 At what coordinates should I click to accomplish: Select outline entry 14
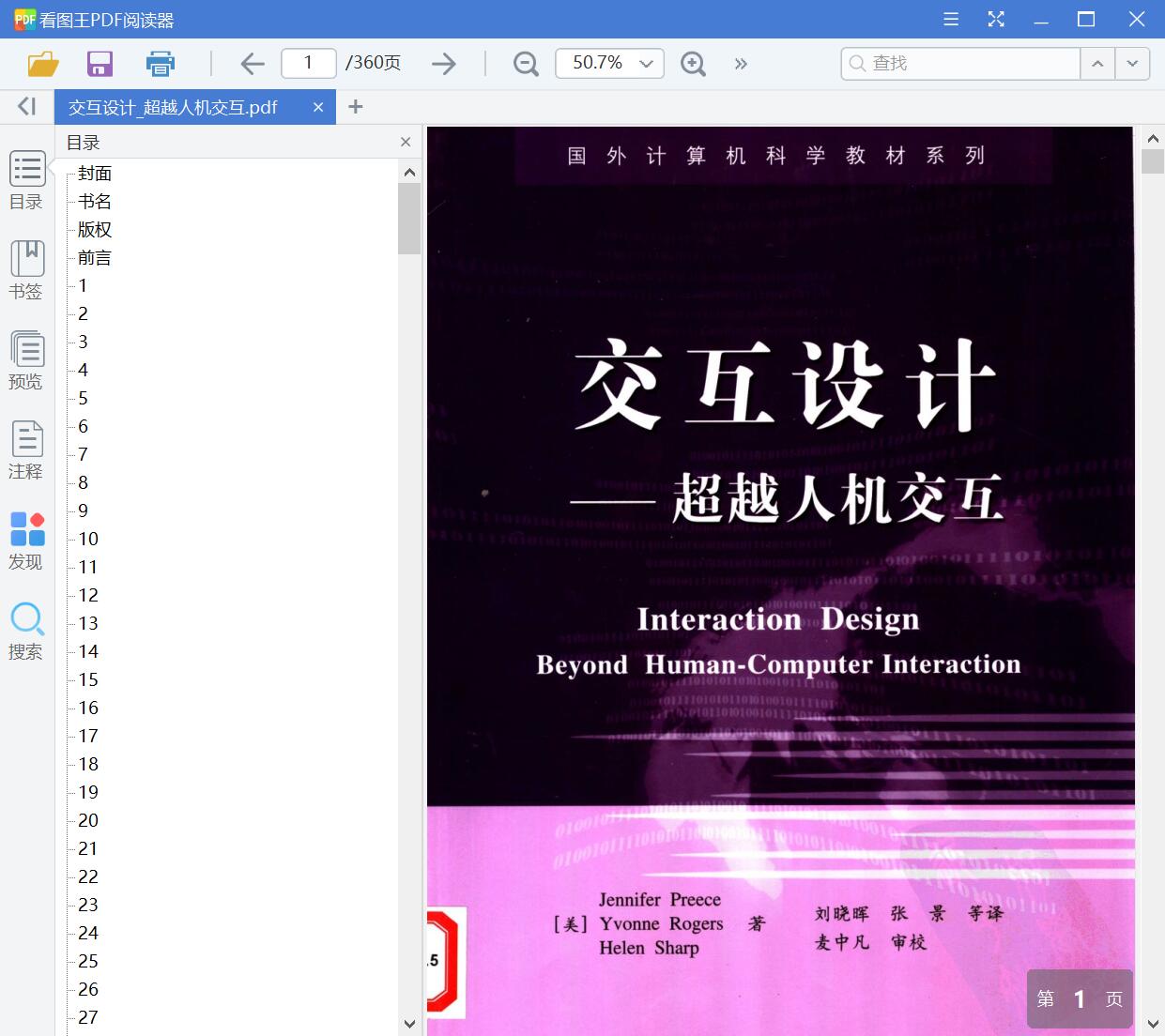coord(88,652)
